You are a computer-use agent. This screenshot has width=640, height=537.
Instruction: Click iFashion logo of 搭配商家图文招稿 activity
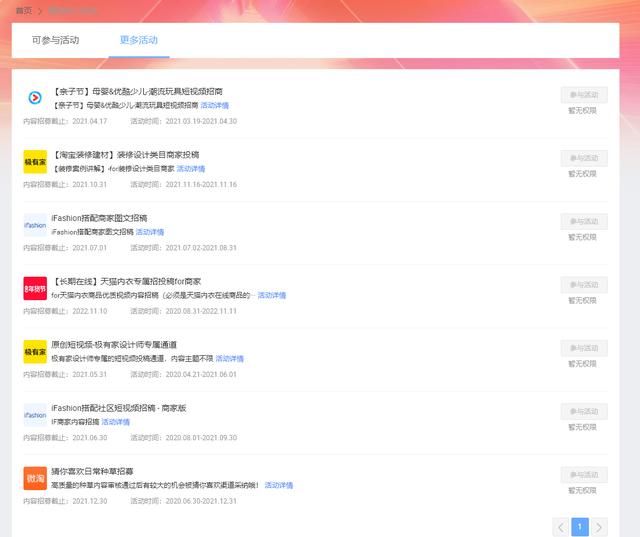click(x=35, y=225)
